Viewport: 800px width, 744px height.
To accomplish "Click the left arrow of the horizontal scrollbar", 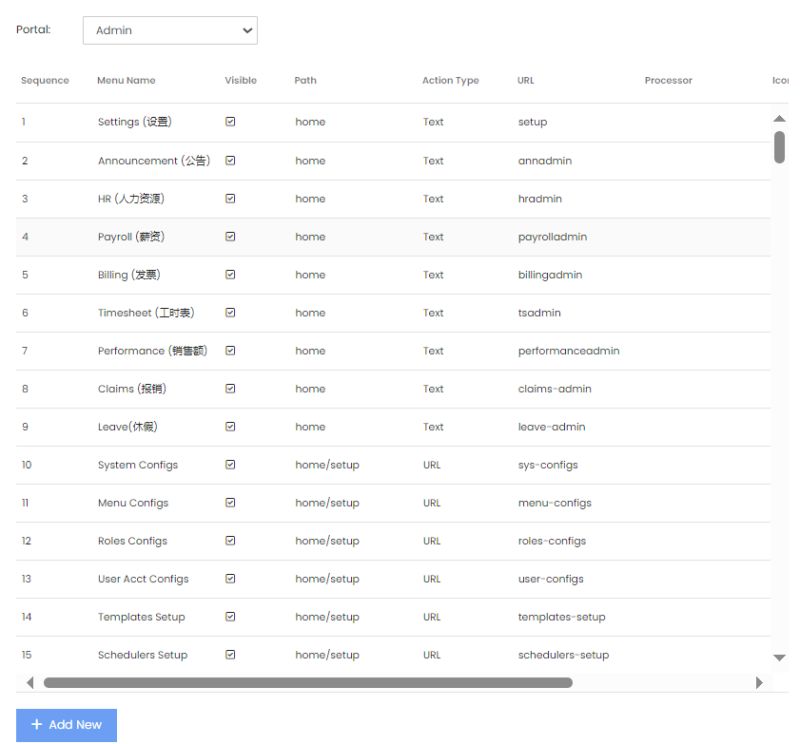I will click(28, 684).
